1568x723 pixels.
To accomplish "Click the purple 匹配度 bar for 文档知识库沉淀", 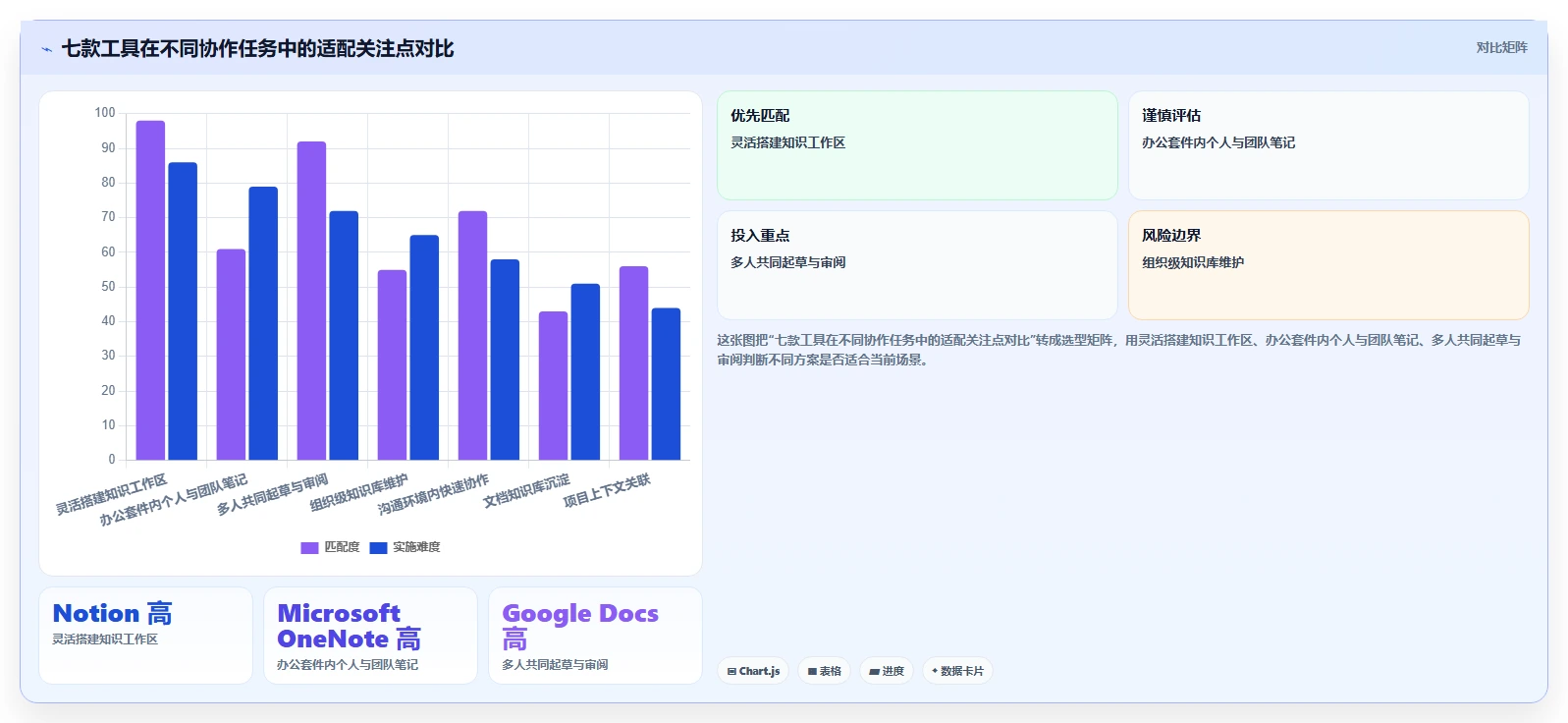I will [x=553, y=386].
